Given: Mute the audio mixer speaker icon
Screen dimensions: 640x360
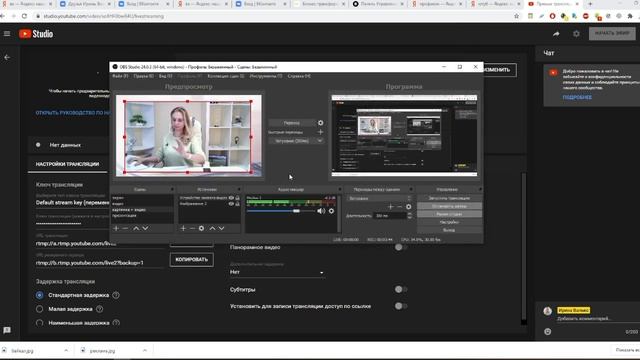Looking at the screenshot, I should (321, 211).
